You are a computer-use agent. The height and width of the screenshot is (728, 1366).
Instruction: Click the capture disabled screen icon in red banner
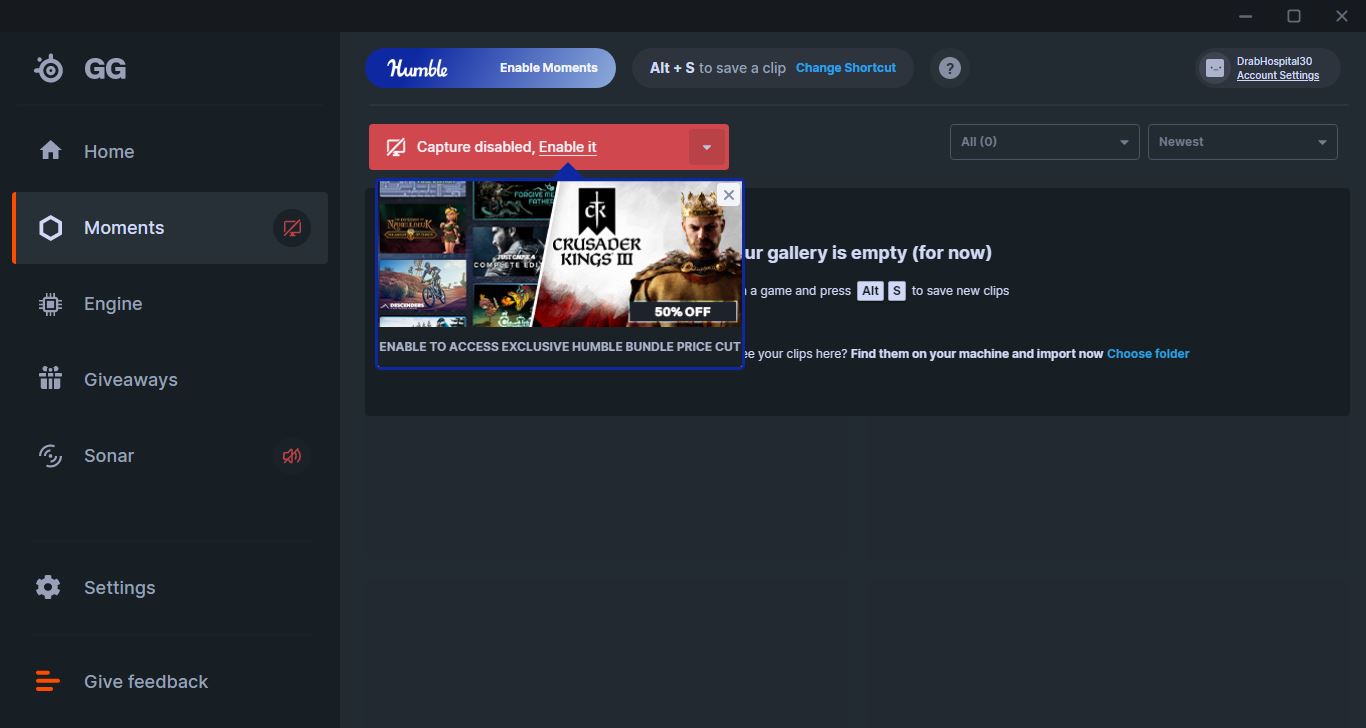396,147
